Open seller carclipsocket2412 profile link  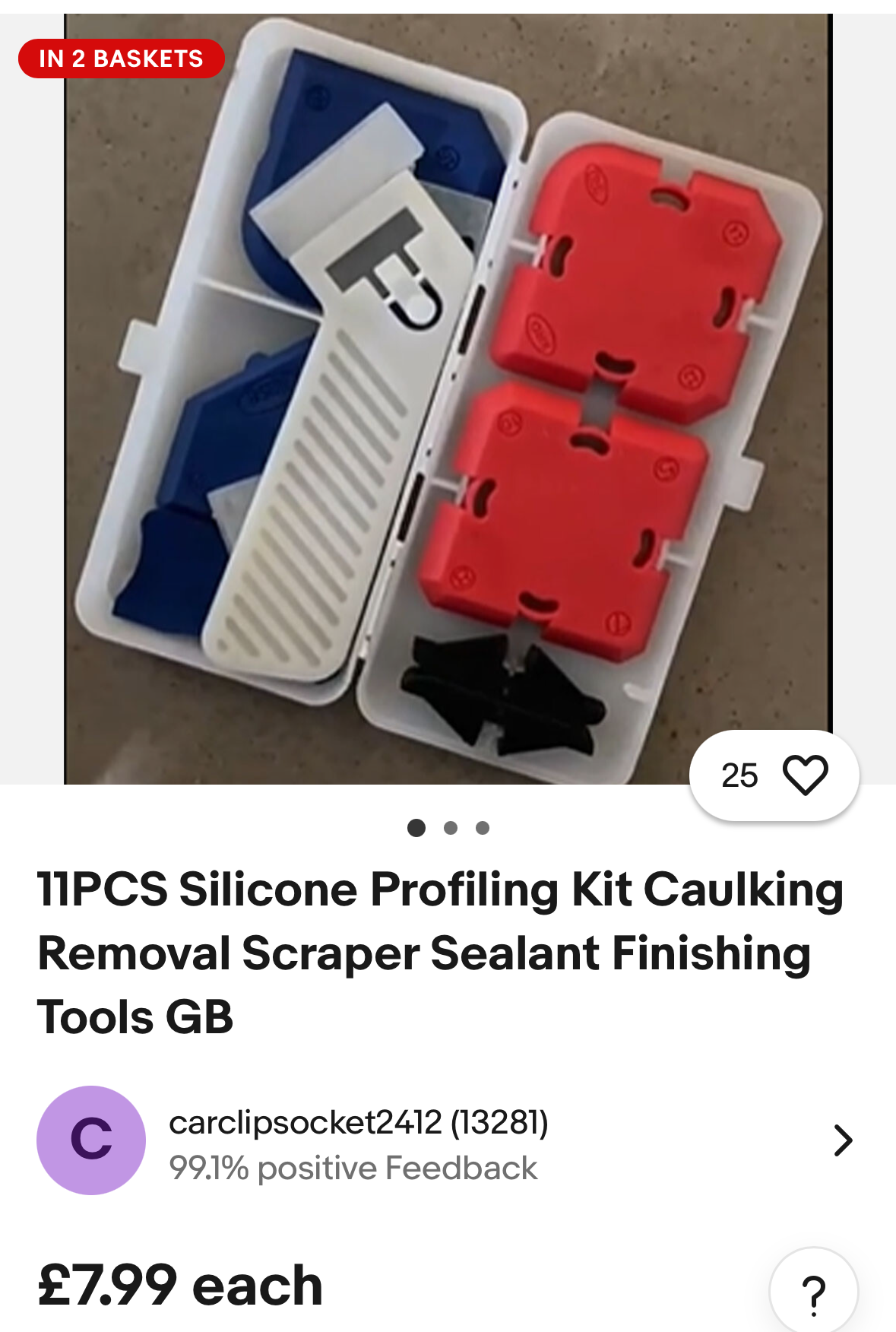(306, 1122)
